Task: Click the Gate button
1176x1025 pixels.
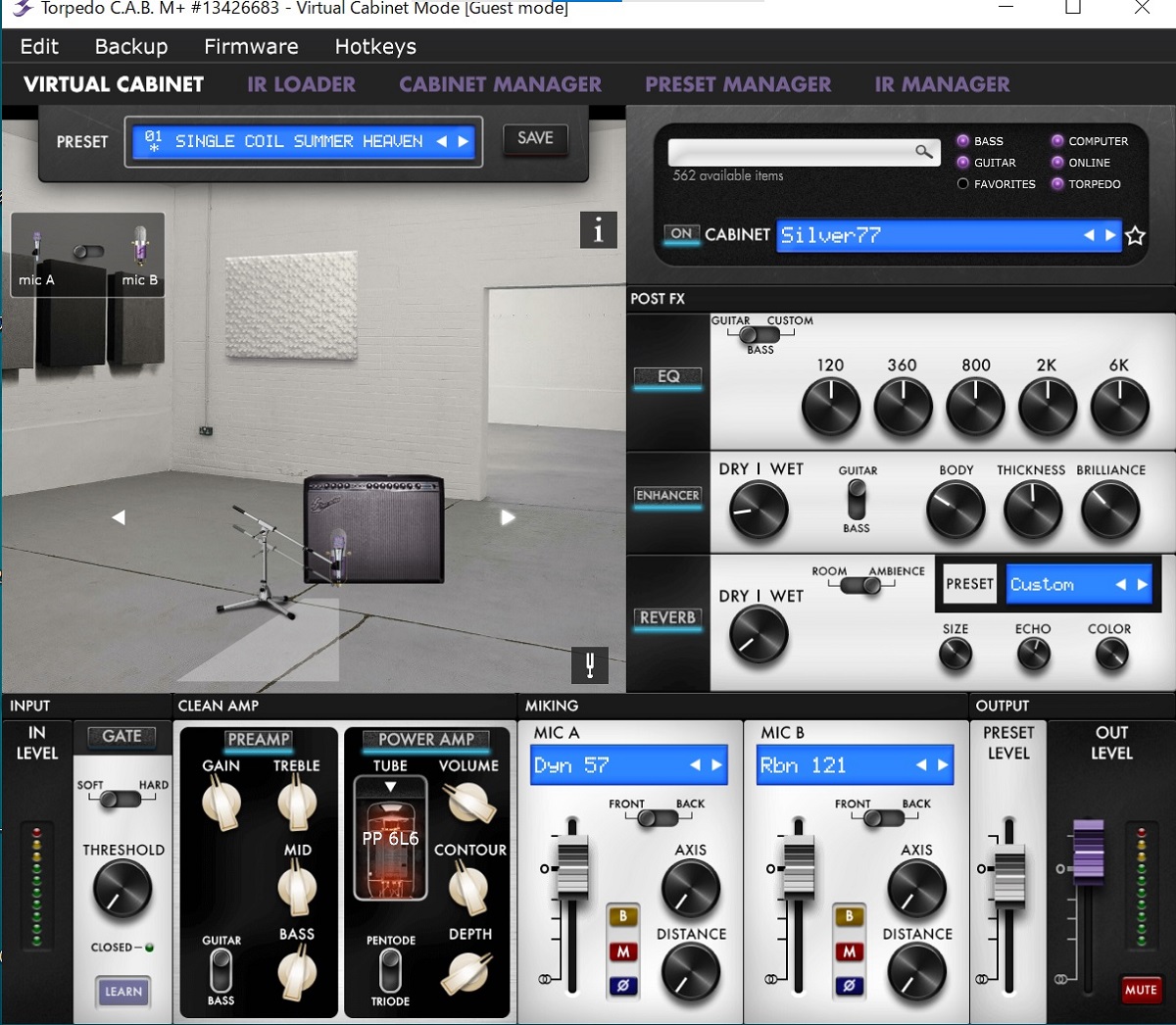Action: [x=122, y=736]
